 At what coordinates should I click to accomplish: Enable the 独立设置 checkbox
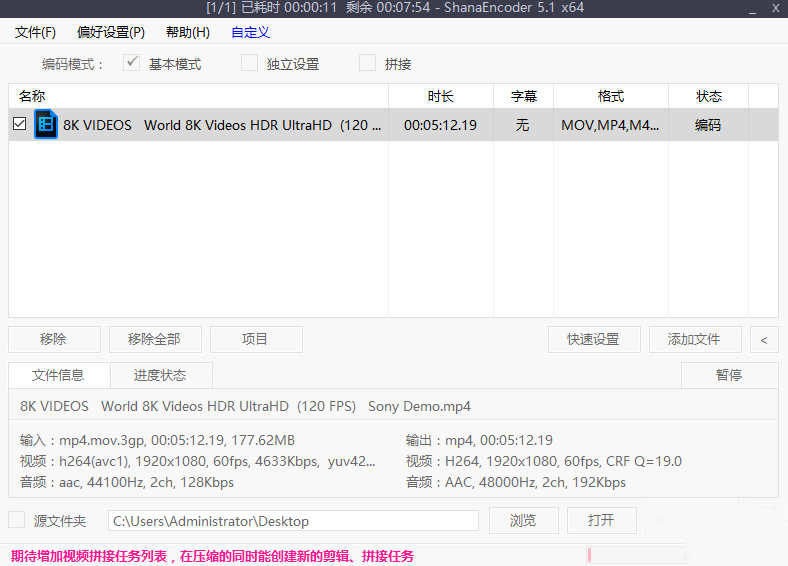pyautogui.click(x=249, y=63)
